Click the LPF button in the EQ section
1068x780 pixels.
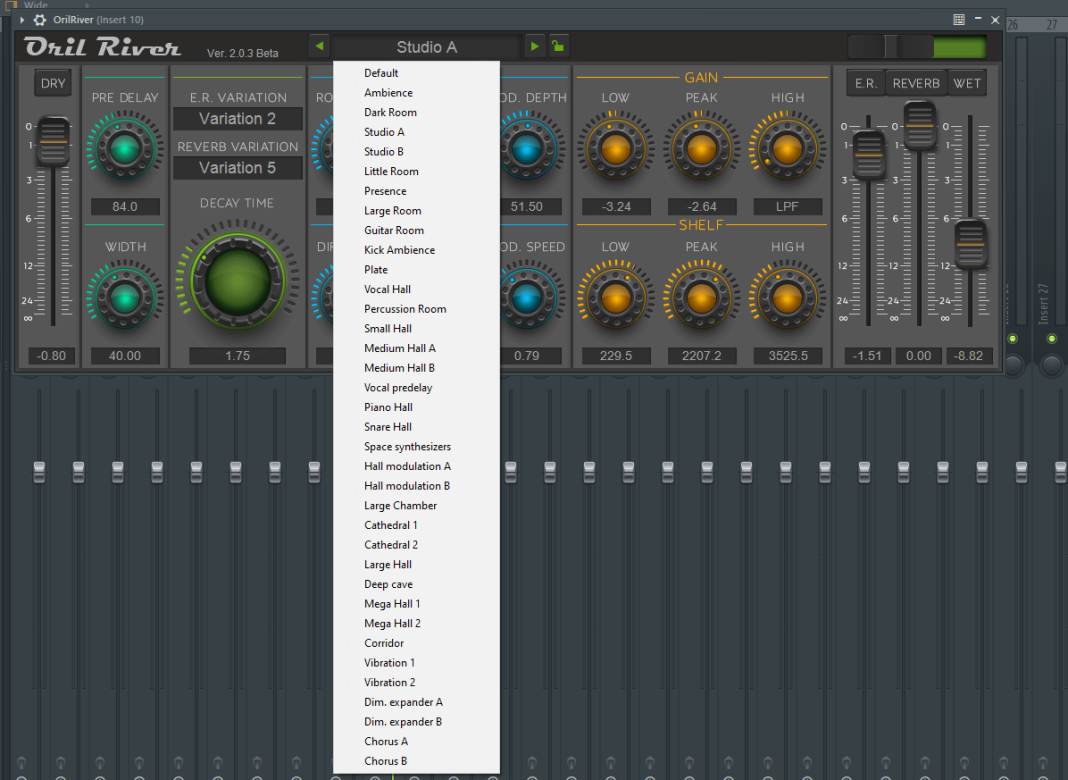click(x=787, y=206)
